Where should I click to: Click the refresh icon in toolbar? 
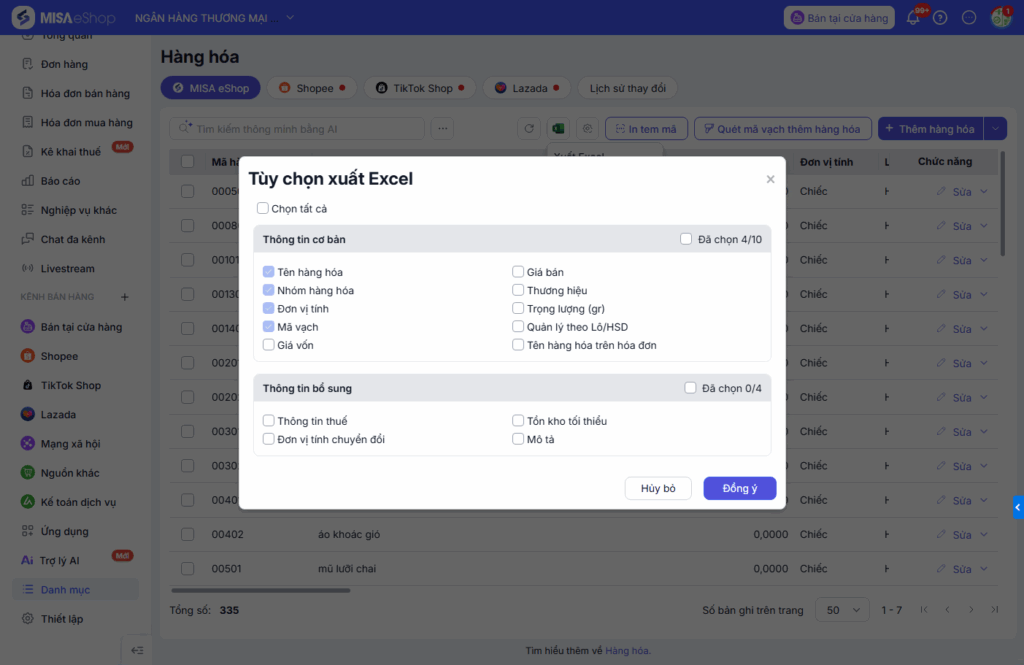(x=529, y=129)
